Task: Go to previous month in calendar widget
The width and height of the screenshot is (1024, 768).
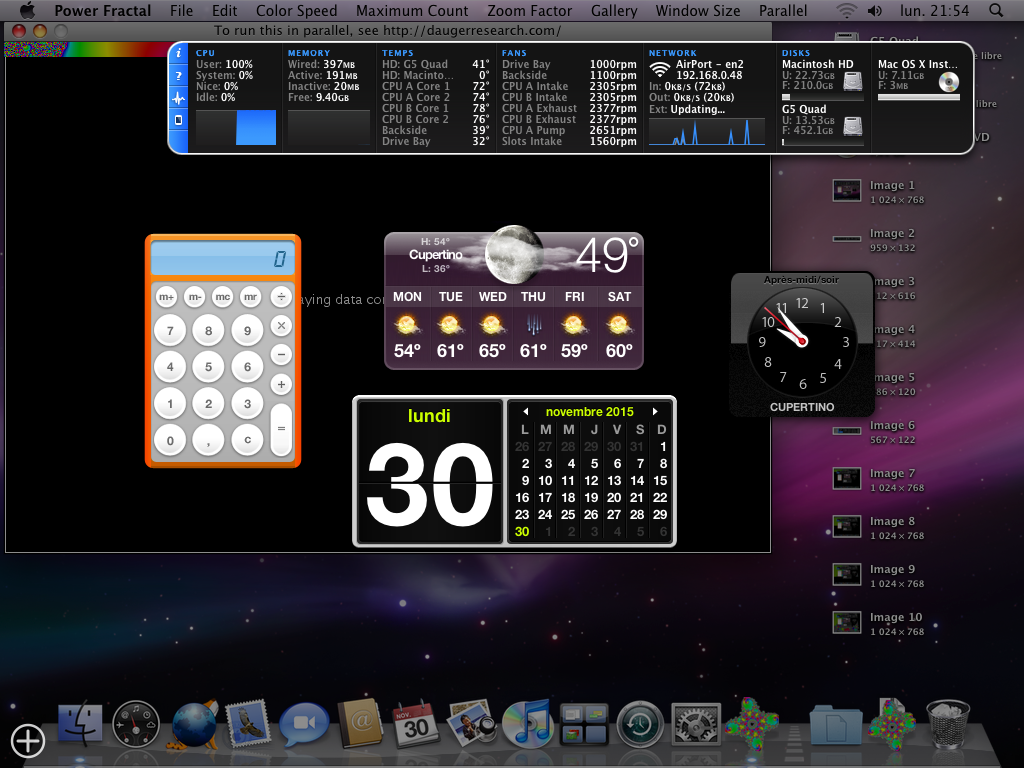Action: [x=526, y=411]
